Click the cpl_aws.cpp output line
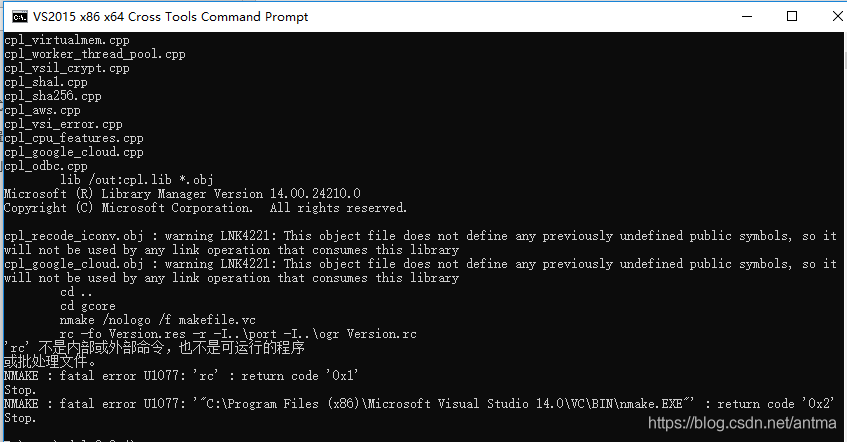The height and width of the screenshot is (442, 847). pos(43,110)
